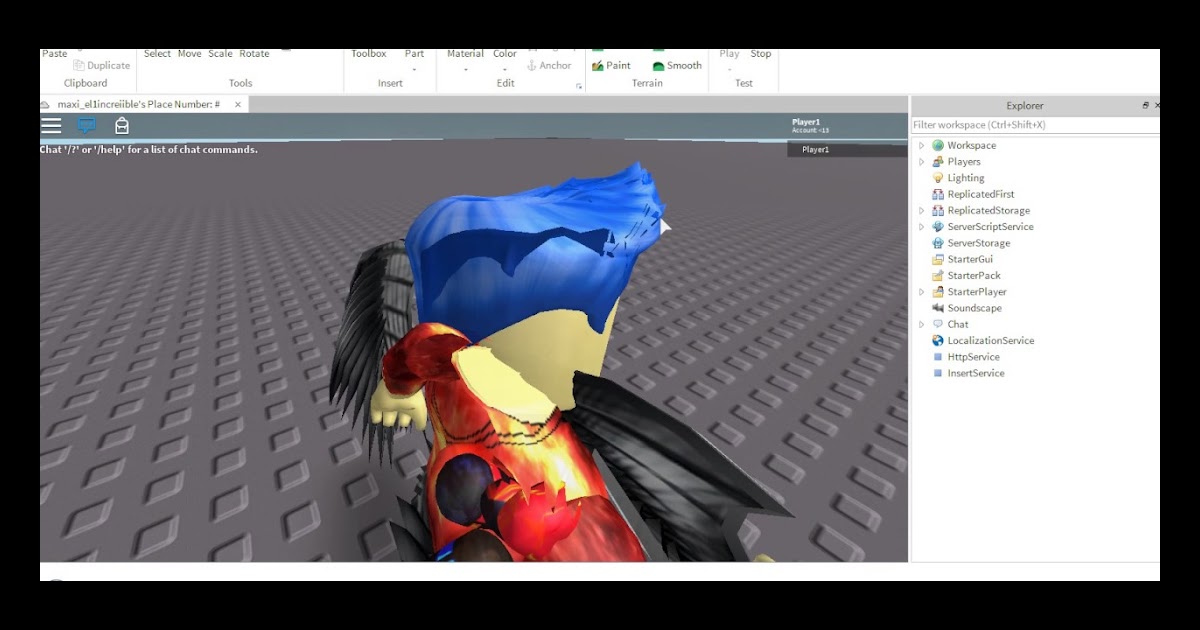Expand the ReplicatedStorage tree node
Image resolution: width=1200 pixels, height=630 pixels.
click(x=922, y=210)
